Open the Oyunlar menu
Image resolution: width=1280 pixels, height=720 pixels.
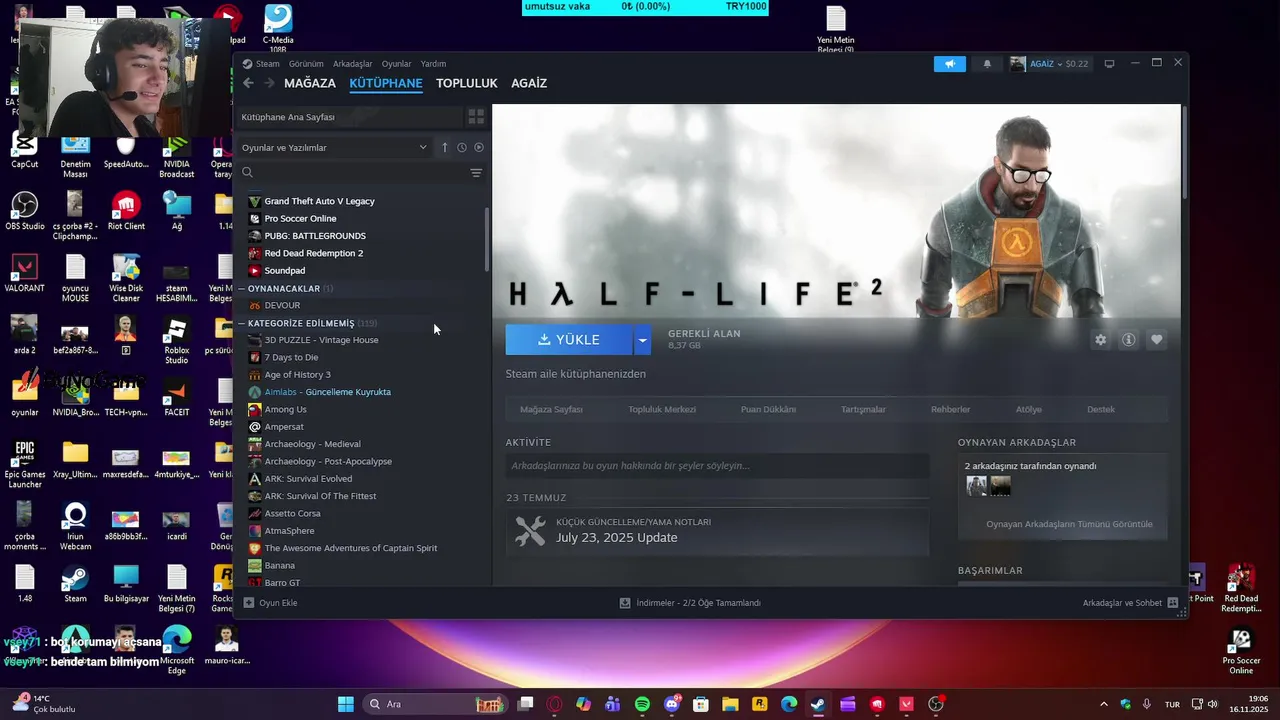point(396,64)
